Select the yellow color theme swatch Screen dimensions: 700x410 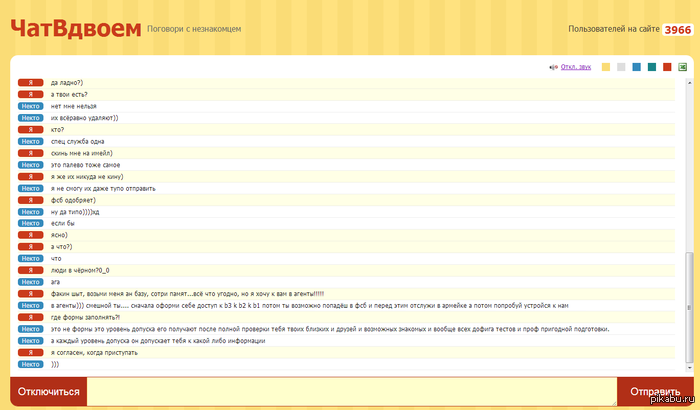605,67
